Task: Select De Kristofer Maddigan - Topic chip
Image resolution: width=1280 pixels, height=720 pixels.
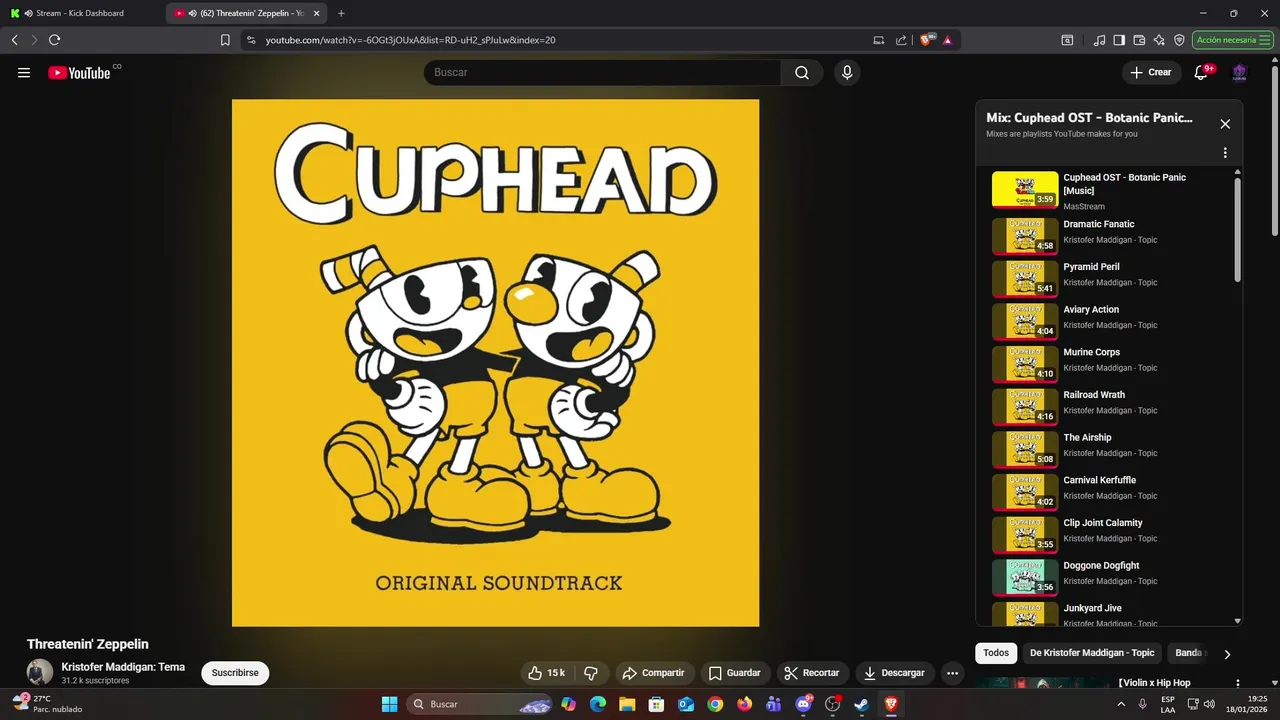Action: [1092, 653]
